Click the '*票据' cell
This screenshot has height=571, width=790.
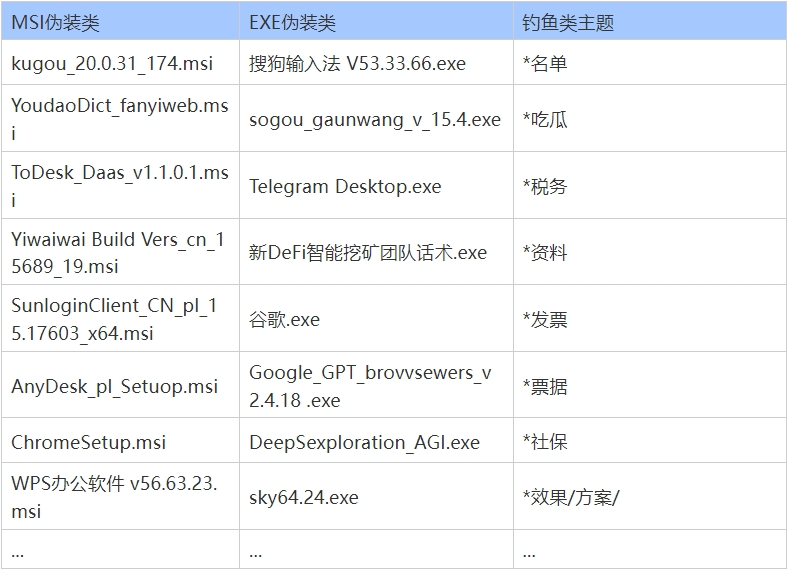pos(650,385)
